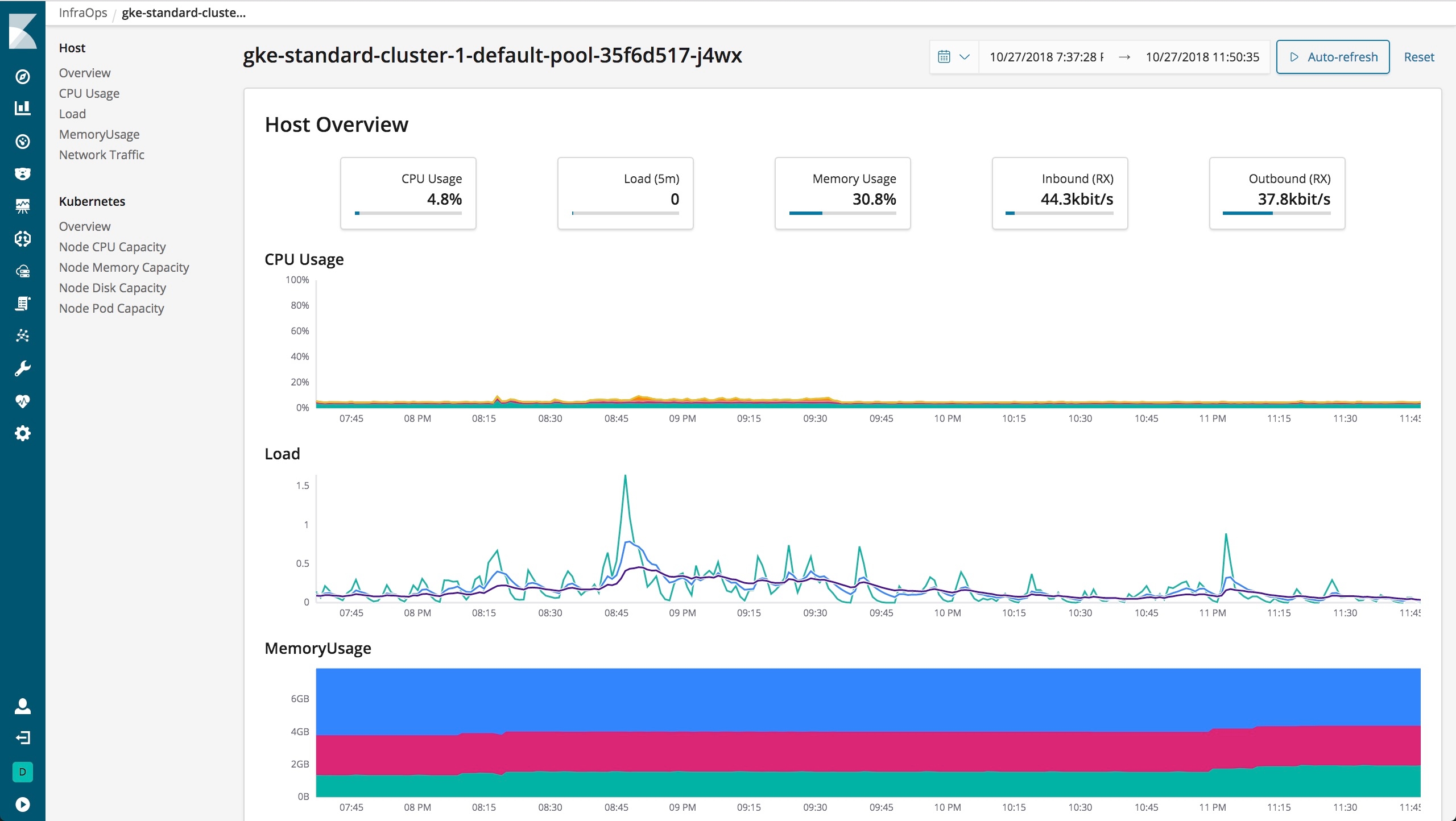Edit the end date 10/27/2018 11:50:35
Image resolution: width=1456 pixels, height=821 pixels.
click(x=1202, y=57)
